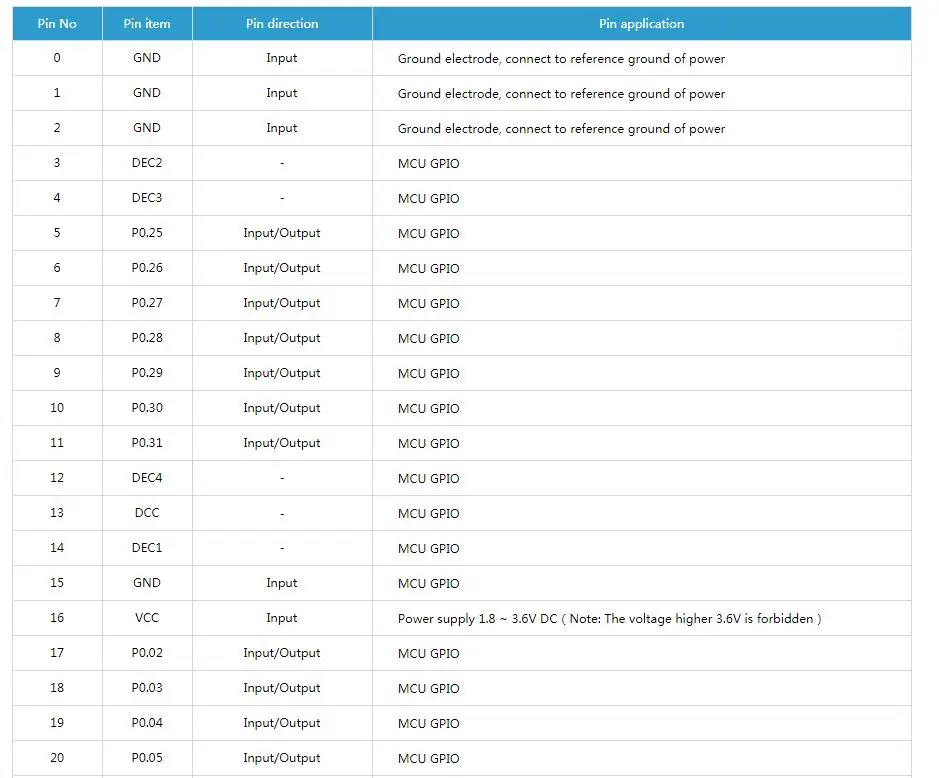Click ground electrode text in pin 2 row

(562, 129)
